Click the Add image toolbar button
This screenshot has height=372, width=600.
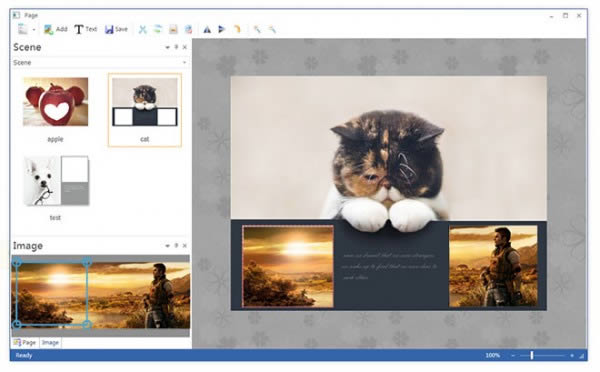(x=55, y=29)
